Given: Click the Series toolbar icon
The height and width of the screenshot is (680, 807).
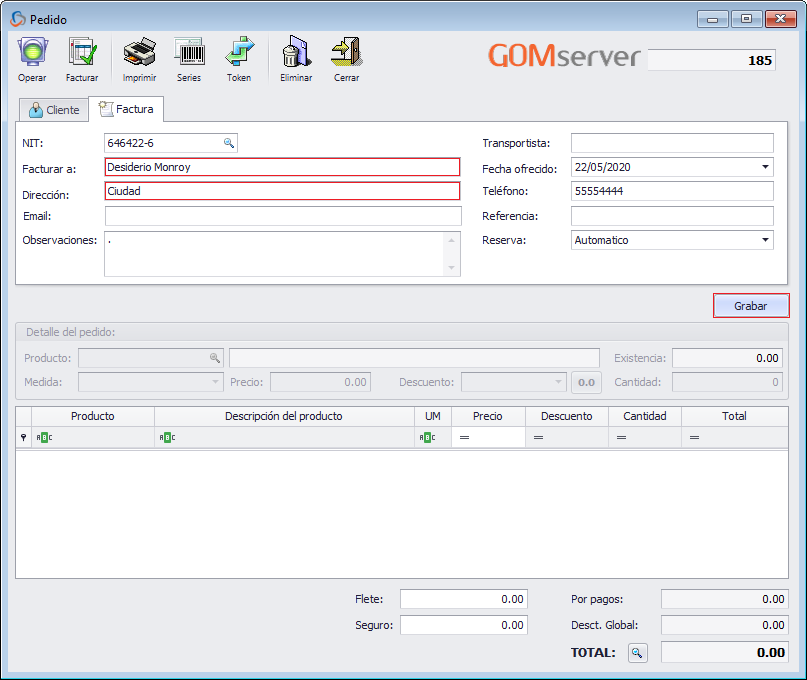Looking at the screenshot, I should [x=190, y=57].
